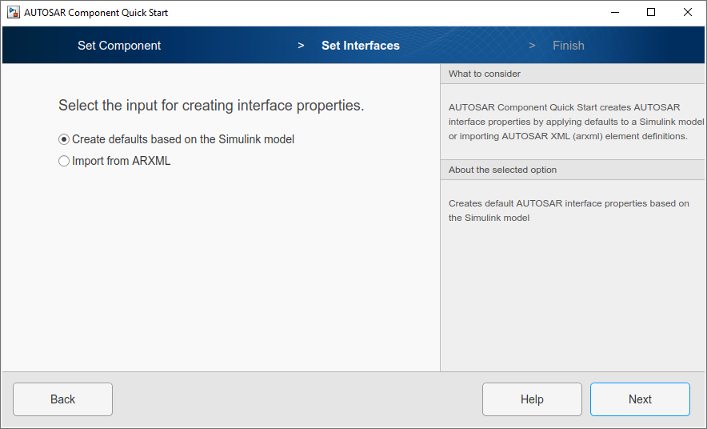
Task: Click the Select the input heading text
Action: (211, 105)
